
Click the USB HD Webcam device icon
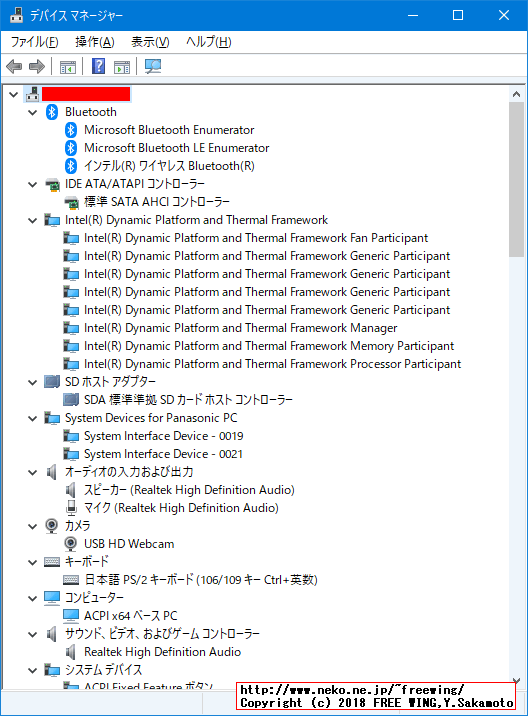pyautogui.click(x=70, y=543)
